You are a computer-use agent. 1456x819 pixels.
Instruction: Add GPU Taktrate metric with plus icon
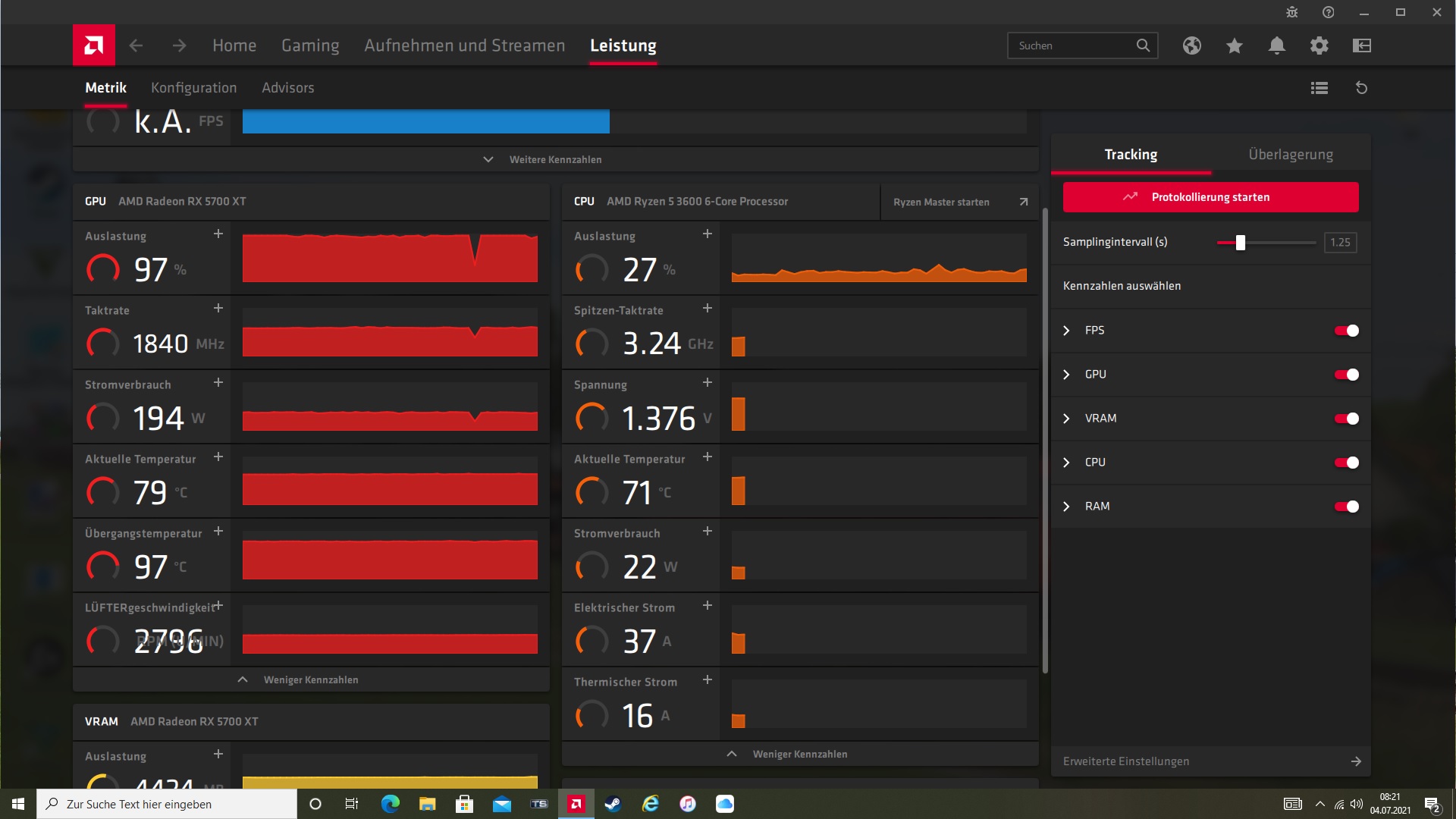coord(218,308)
